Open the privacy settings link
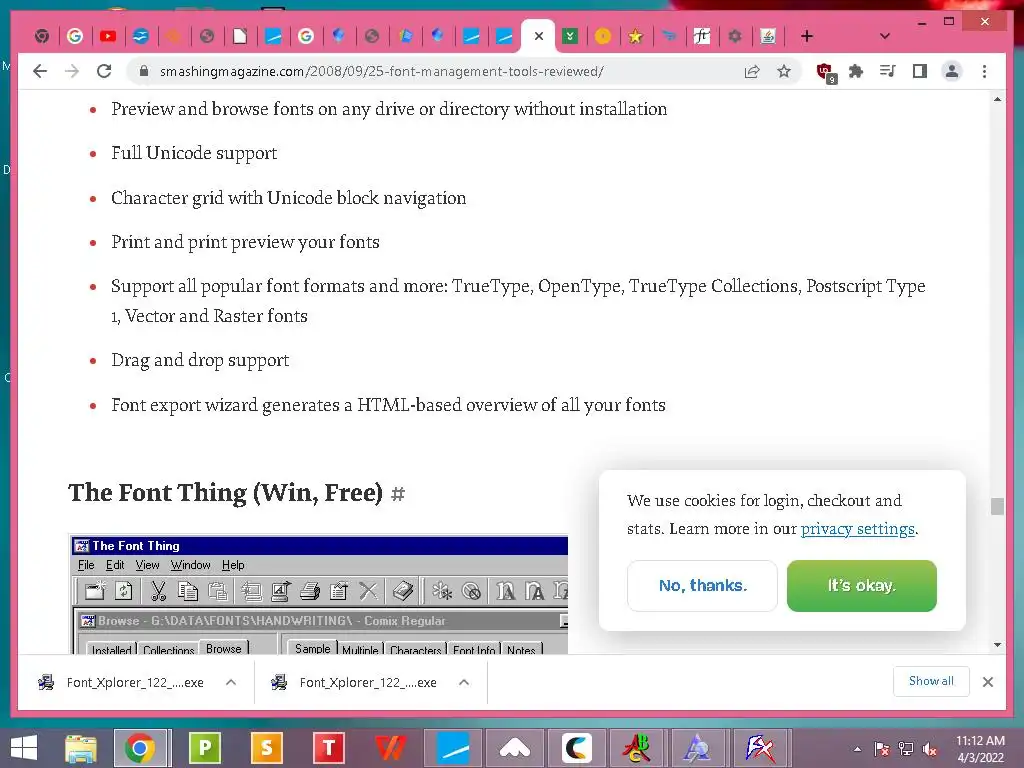1024x768 pixels. pyautogui.click(x=857, y=529)
